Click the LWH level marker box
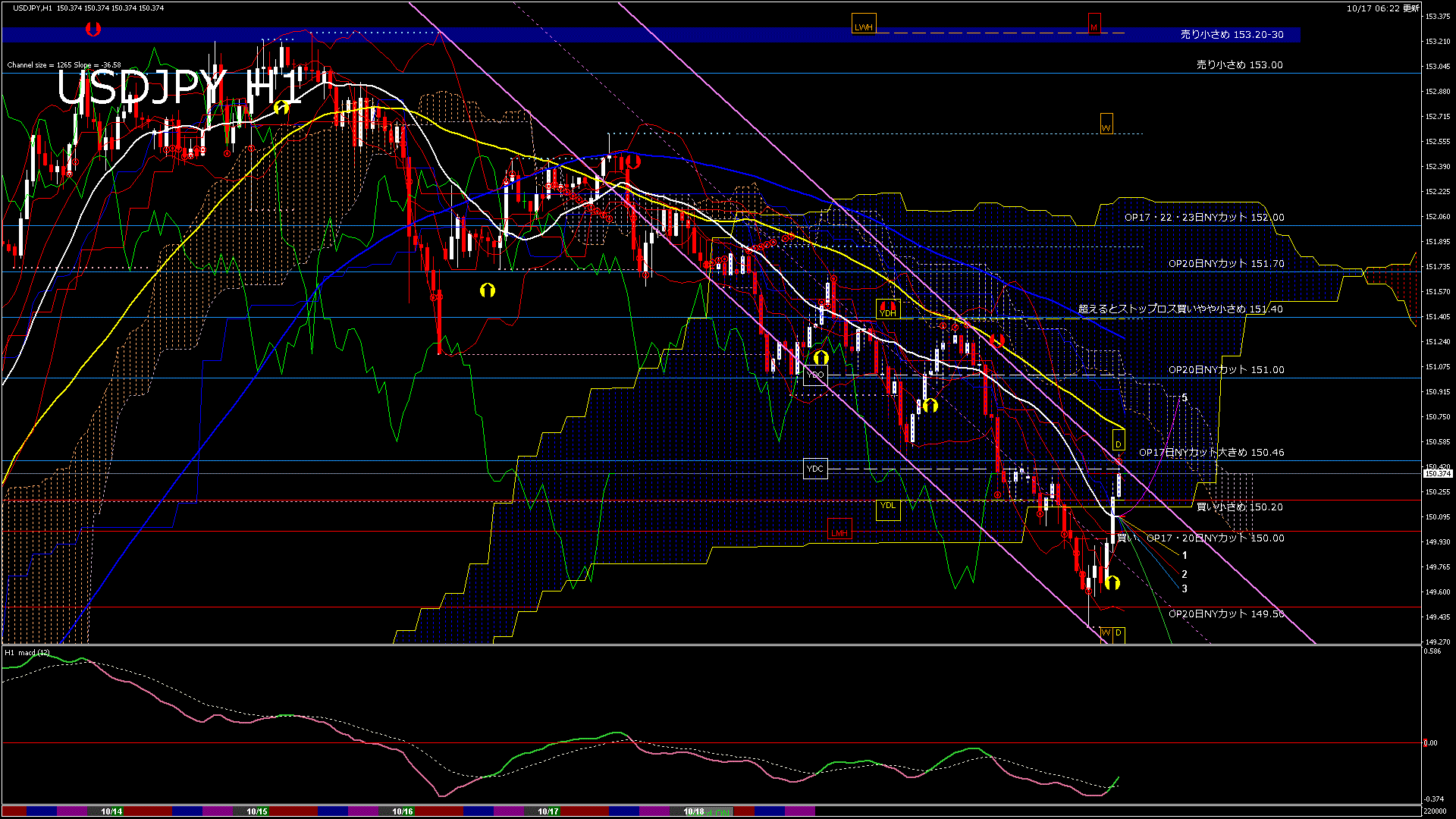 click(863, 25)
